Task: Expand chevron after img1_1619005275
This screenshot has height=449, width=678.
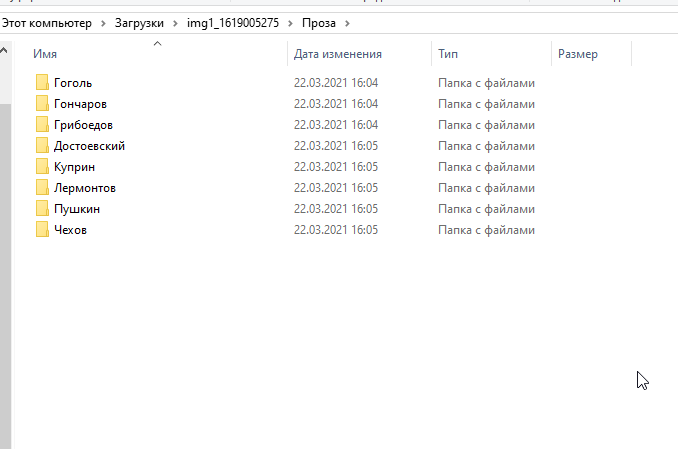Action: [291, 23]
